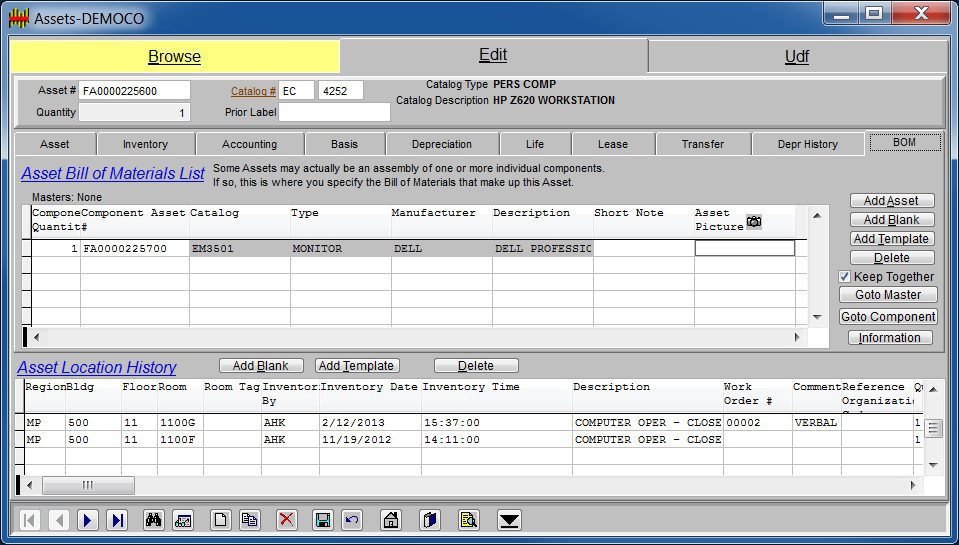Click Add Template in Location History
The width and height of the screenshot is (959, 545).
click(357, 366)
